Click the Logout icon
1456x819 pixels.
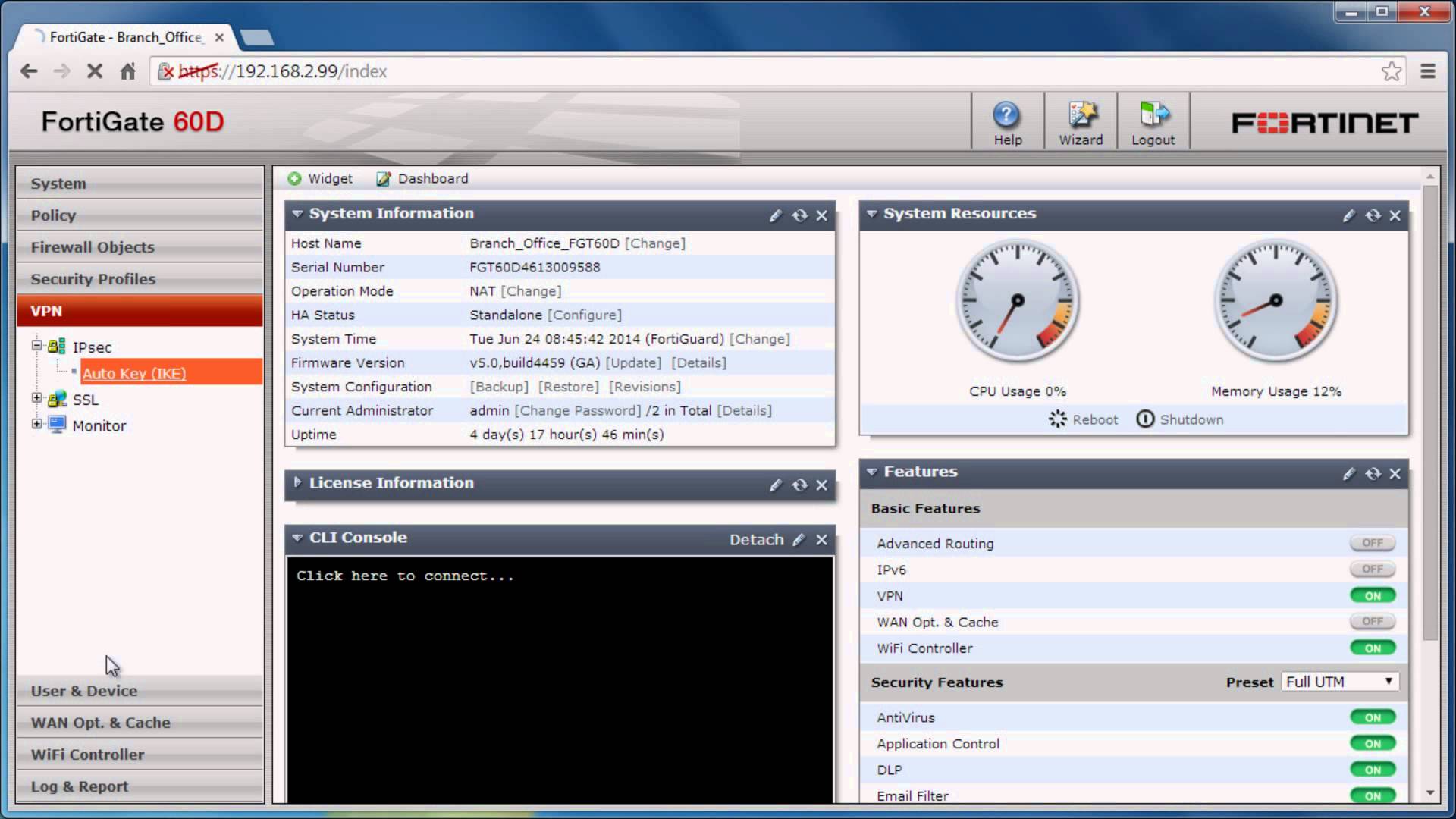click(1153, 115)
